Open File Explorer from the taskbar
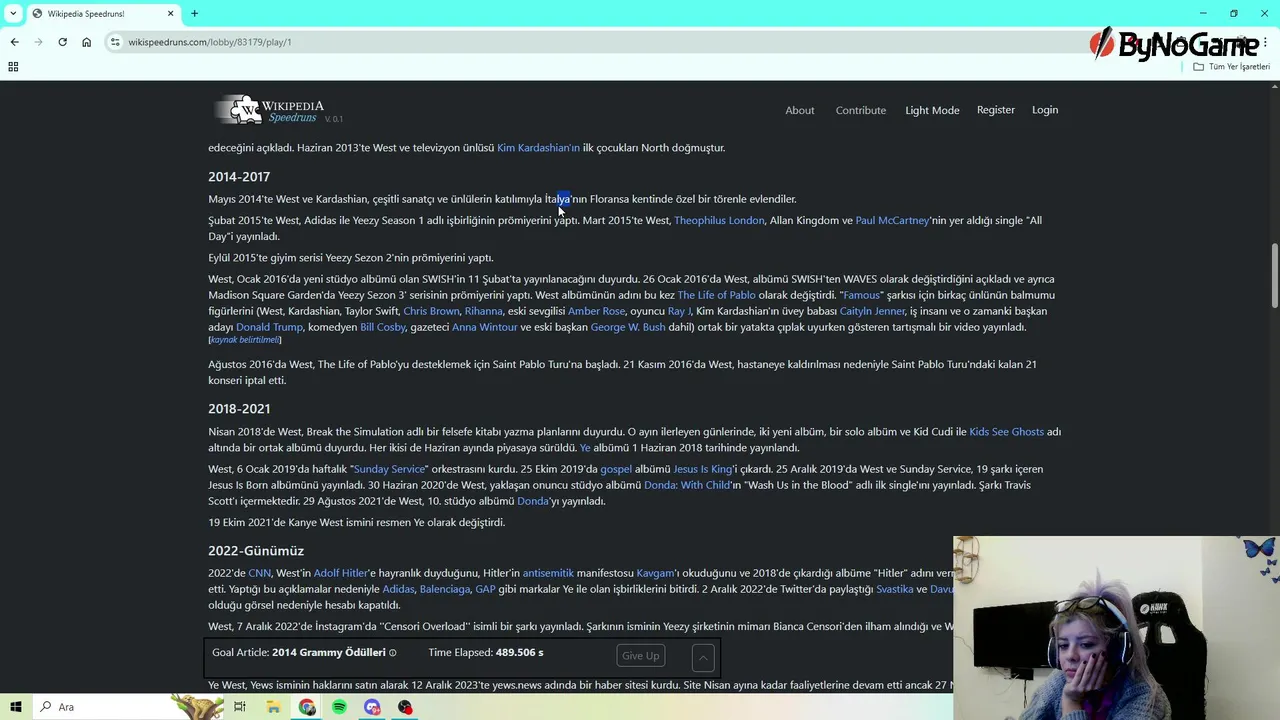Screen dimensions: 1280x720 (x=273, y=707)
